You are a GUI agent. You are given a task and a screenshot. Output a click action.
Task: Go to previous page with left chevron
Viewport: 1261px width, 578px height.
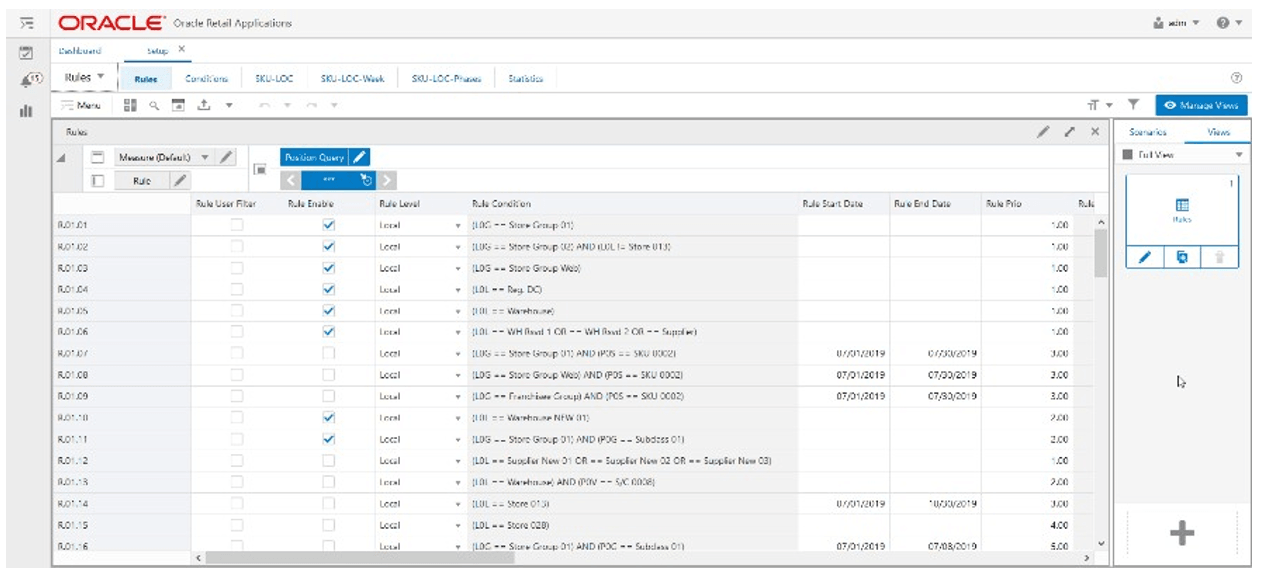290,181
